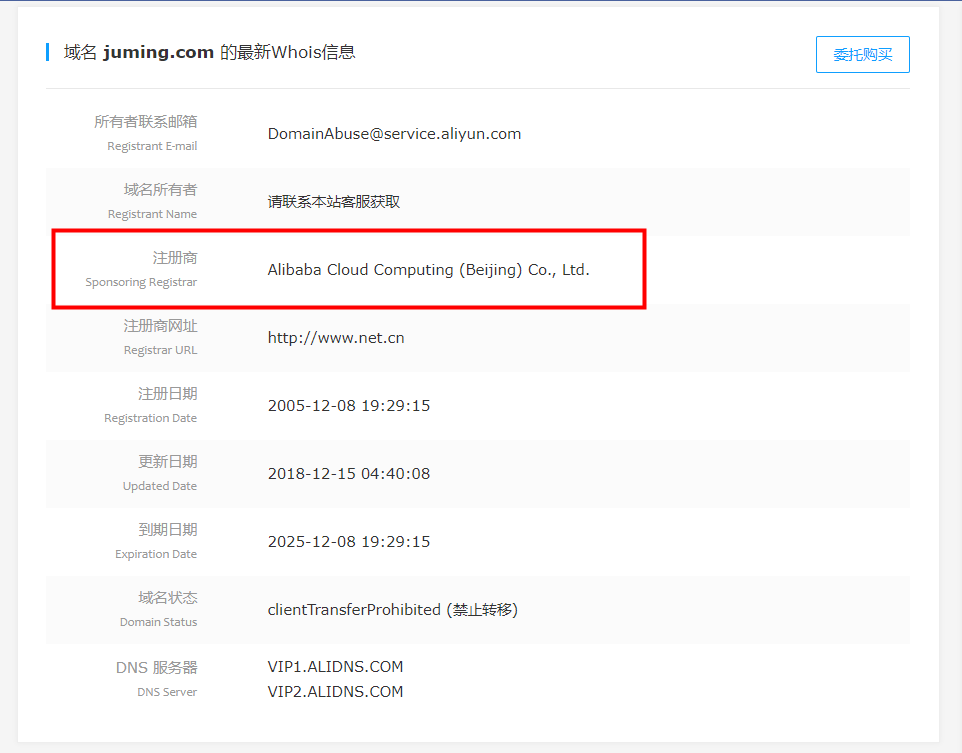The image size is (962, 753).
Task: Click the 所有者联系邮箱 field label
Action: click(146, 122)
